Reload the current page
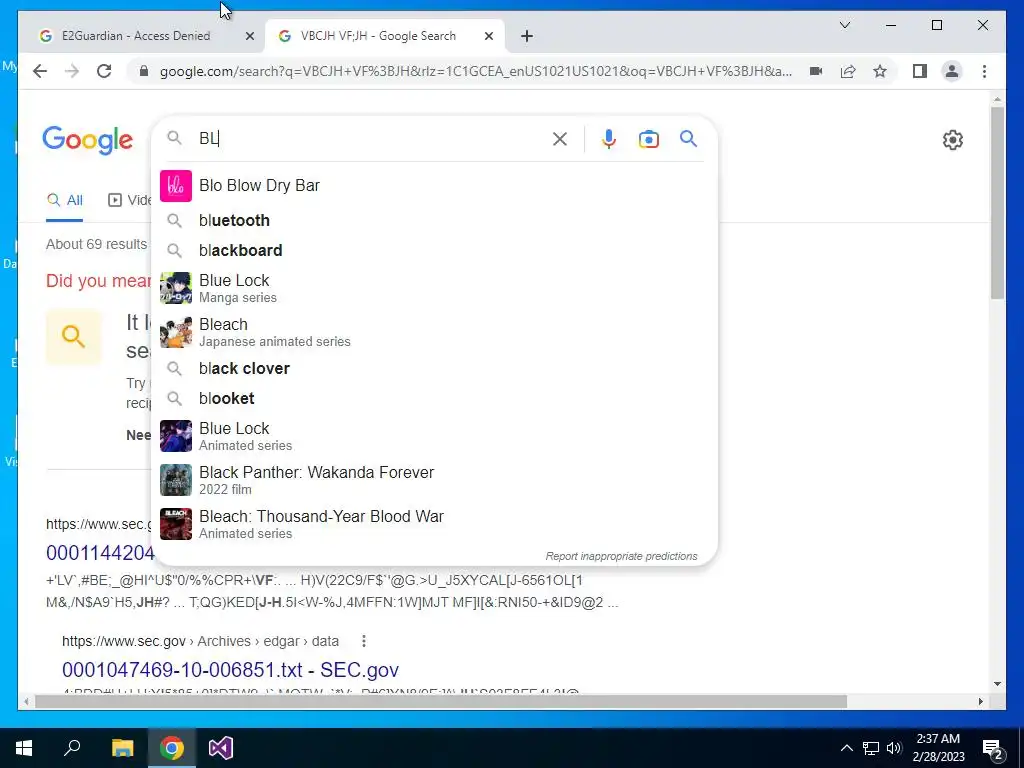 click(x=104, y=71)
